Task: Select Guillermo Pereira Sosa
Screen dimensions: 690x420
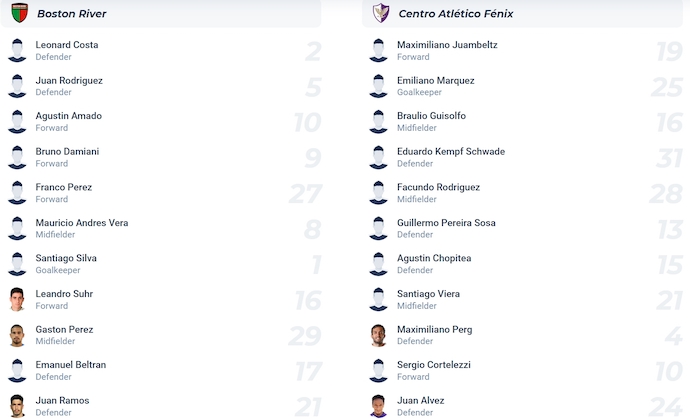Action: pos(446,223)
